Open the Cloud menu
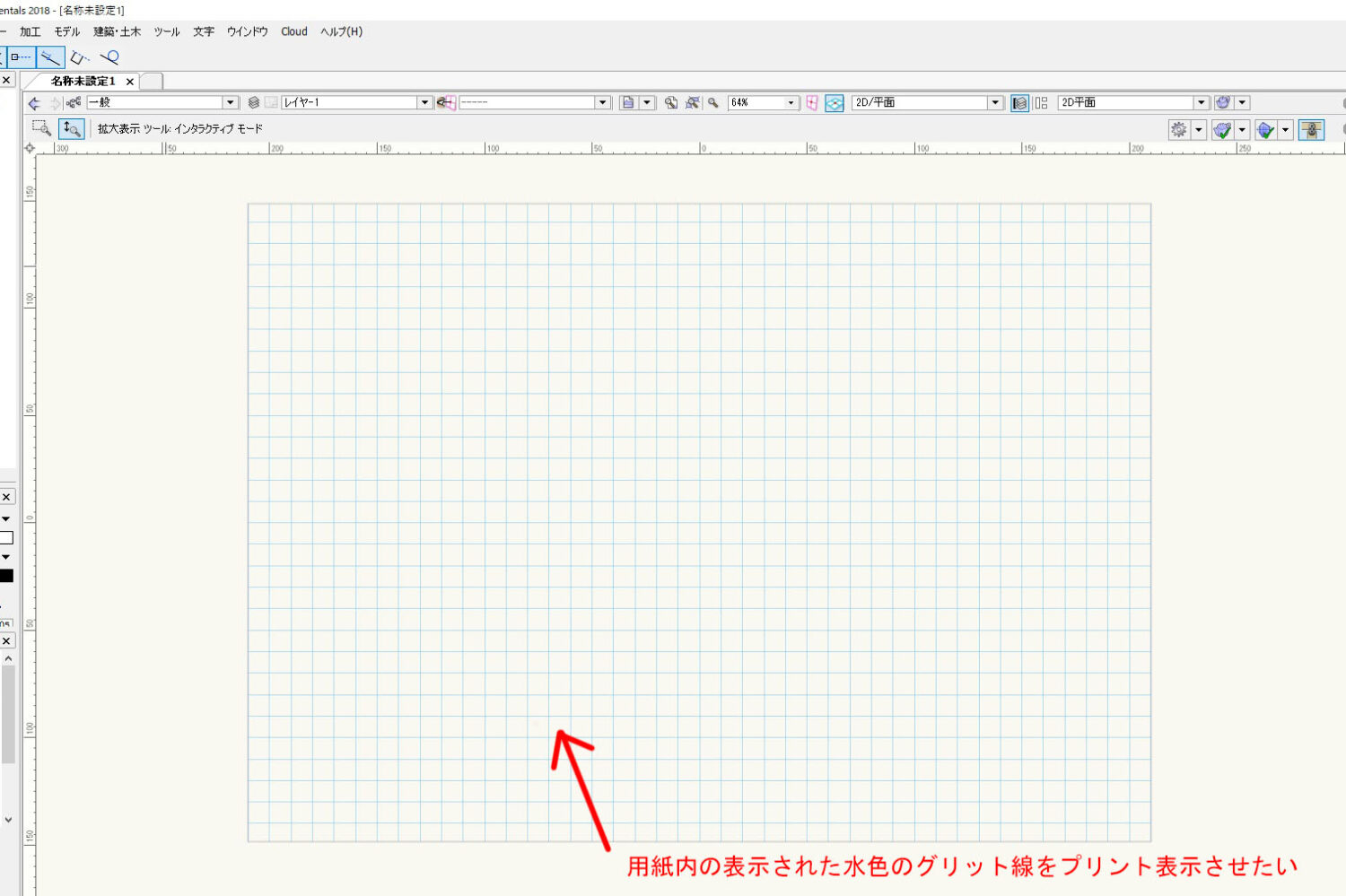 294,31
